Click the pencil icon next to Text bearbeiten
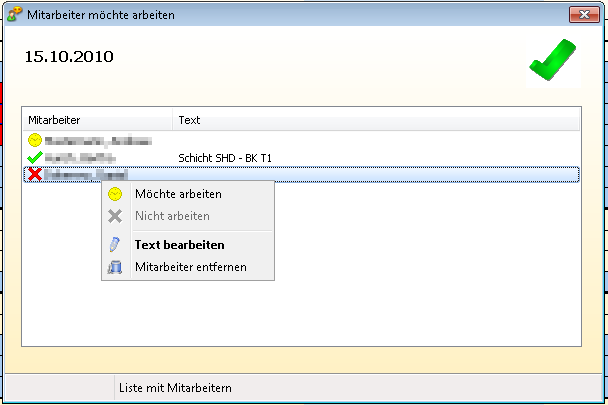608x405 pixels. click(115, 245)
